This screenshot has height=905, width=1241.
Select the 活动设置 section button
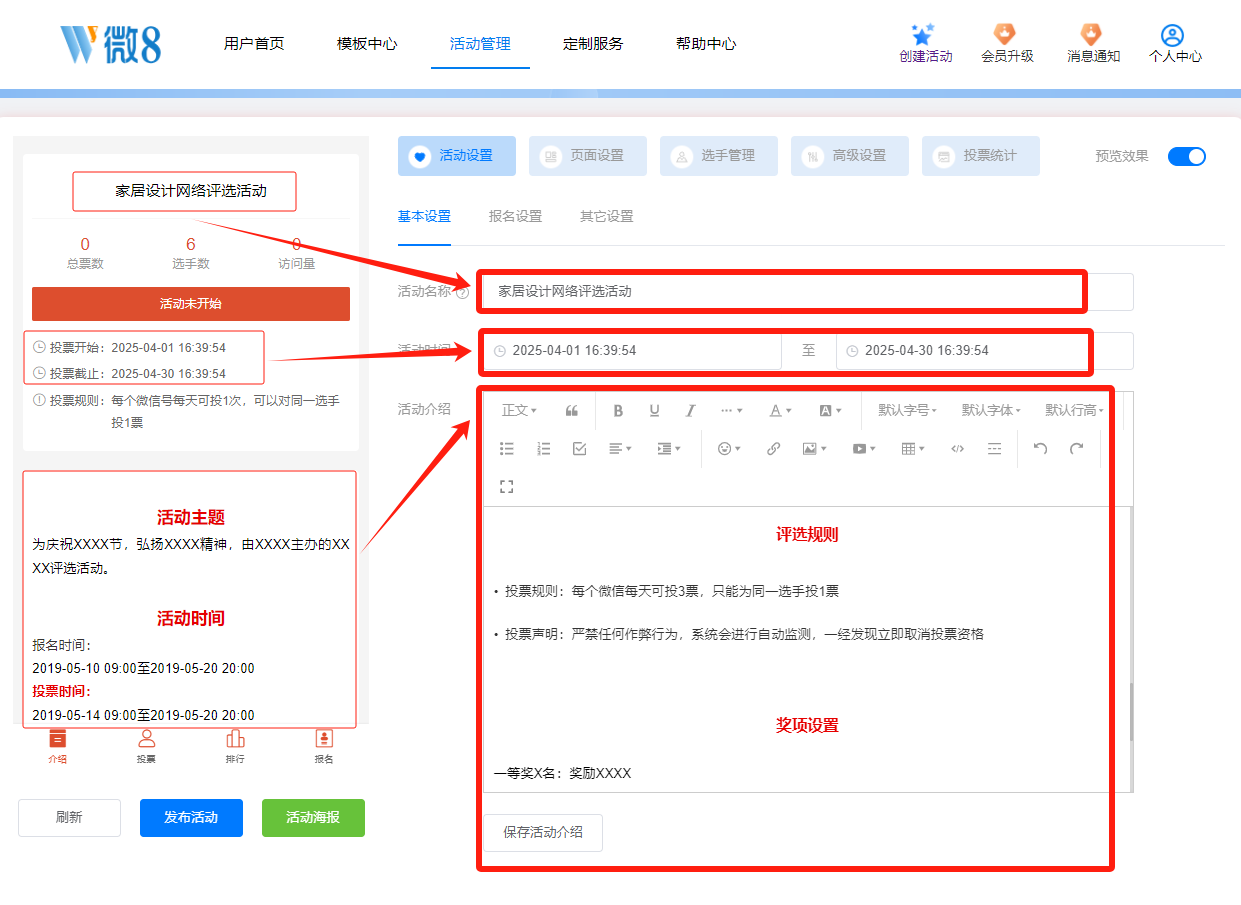pyautogui.click(x=457, y=156)
